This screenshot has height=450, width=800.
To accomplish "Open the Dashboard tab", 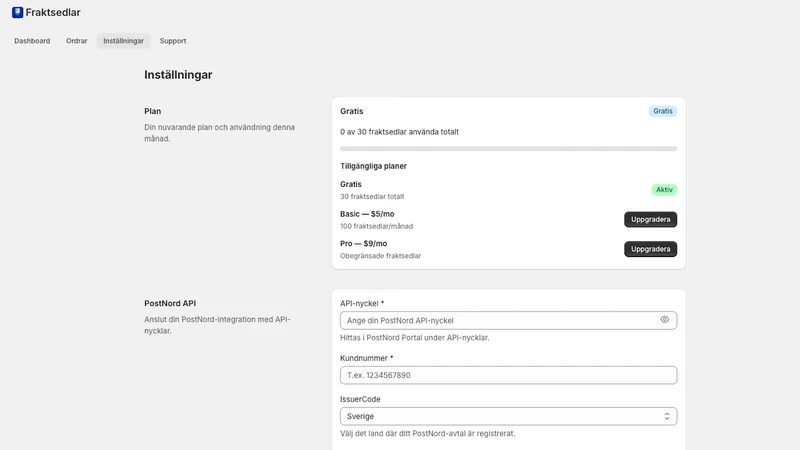I will point(32,41).
